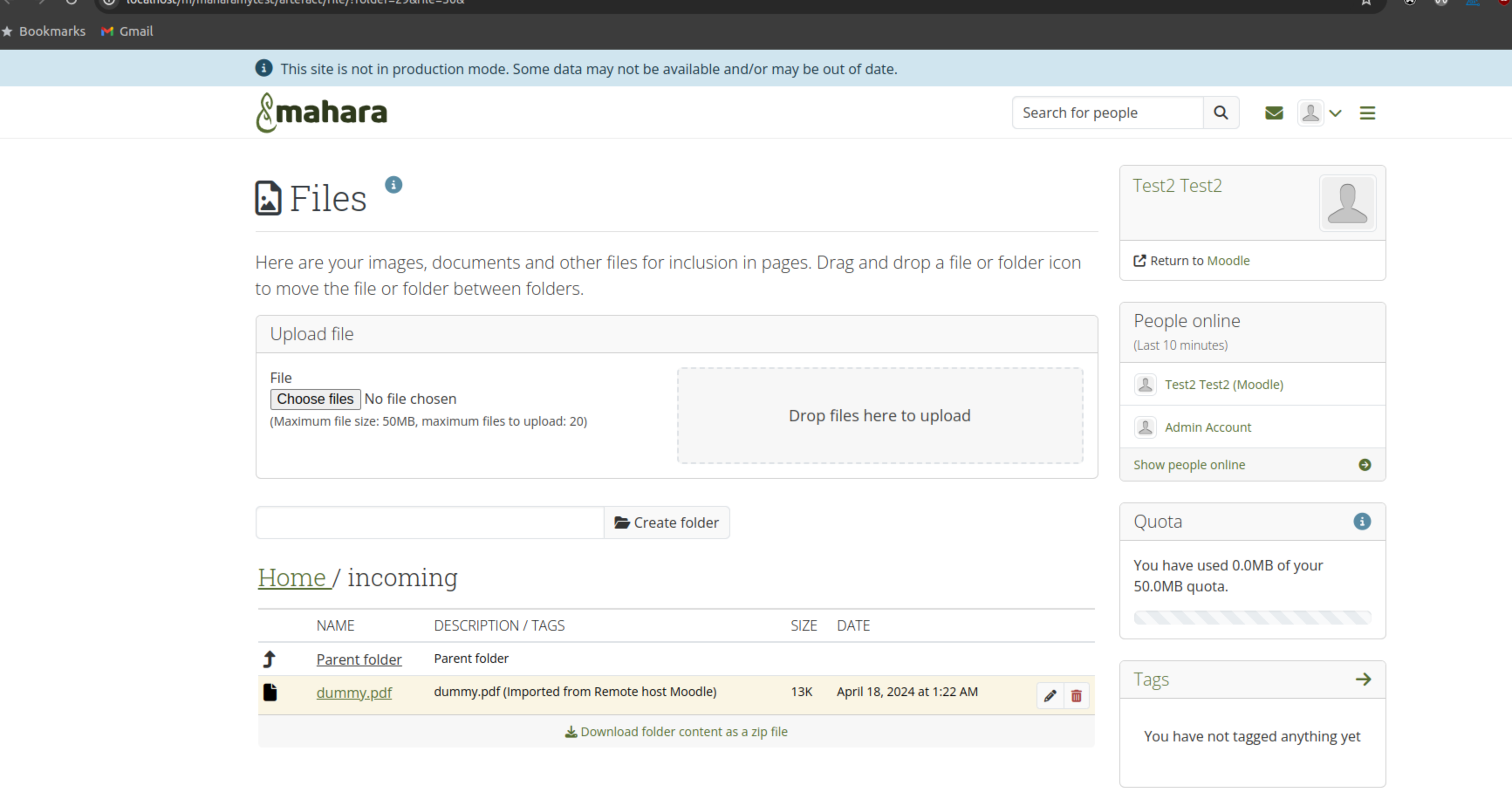Screen dimensions: 1512x799
Task: Click the DESCRIPTION / TAGS column header
Action: 499,625
